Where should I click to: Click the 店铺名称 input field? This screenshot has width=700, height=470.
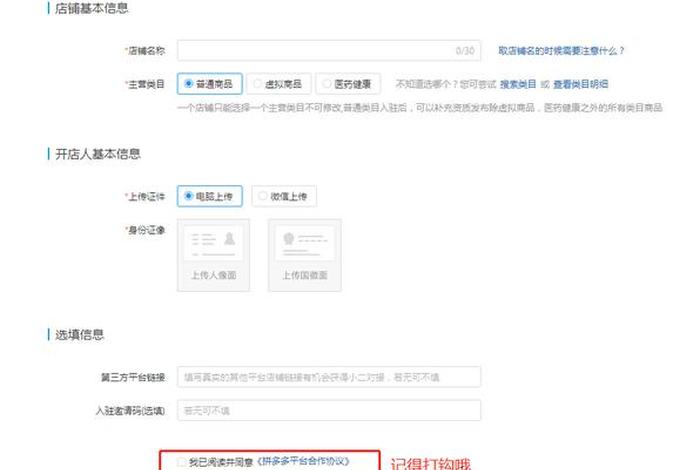pyautogui.click(x=329, y=50)
